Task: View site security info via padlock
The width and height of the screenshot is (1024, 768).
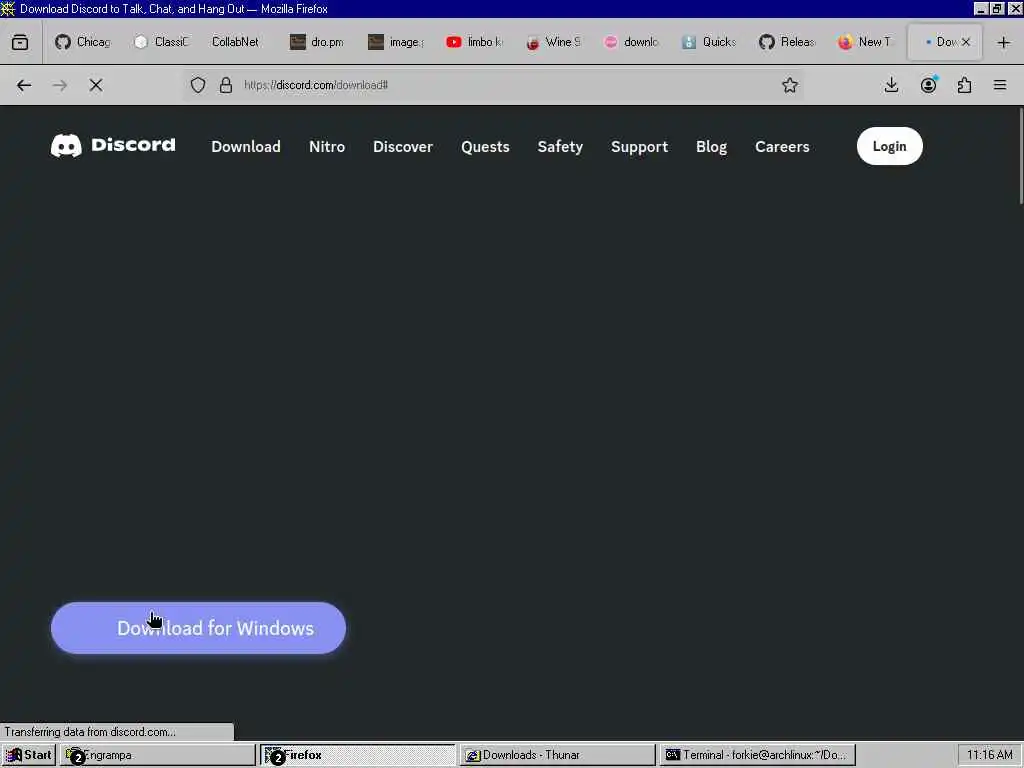Action: coord(226,86)
